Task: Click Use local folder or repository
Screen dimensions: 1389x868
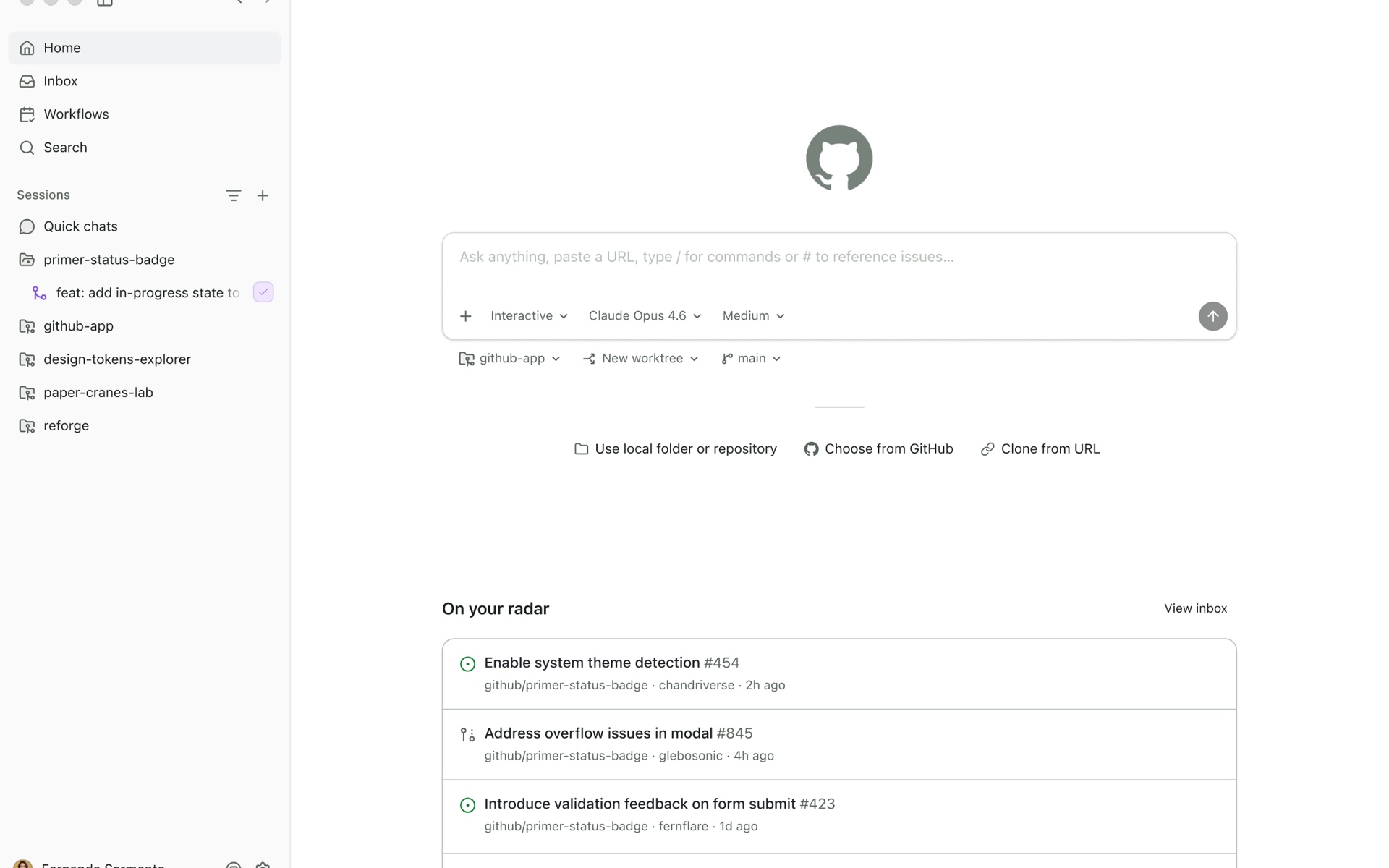Action: click(675, 449)
